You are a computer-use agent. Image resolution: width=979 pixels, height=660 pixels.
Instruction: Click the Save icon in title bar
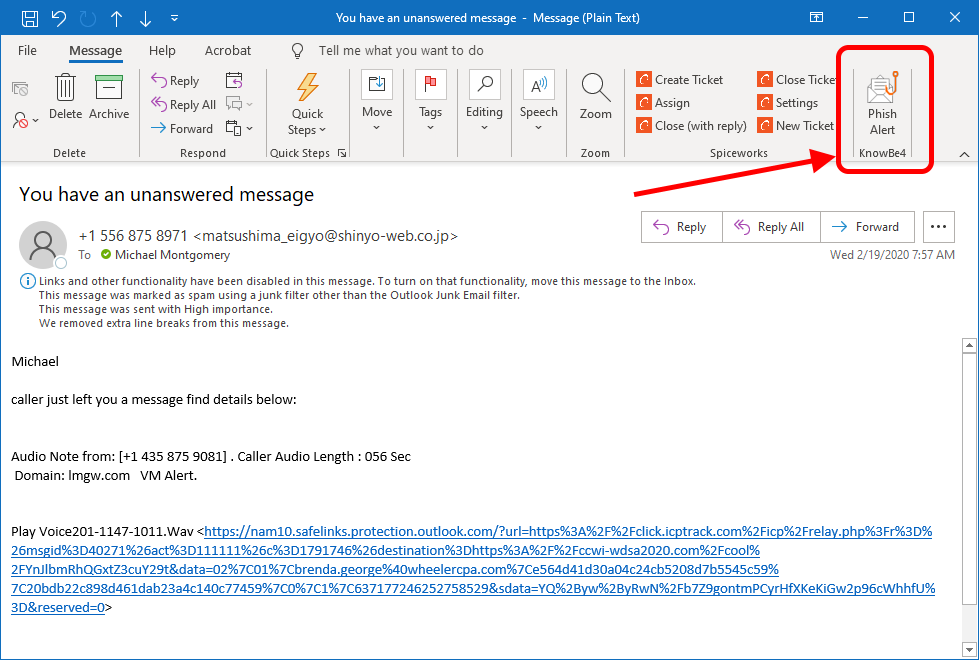29,18
